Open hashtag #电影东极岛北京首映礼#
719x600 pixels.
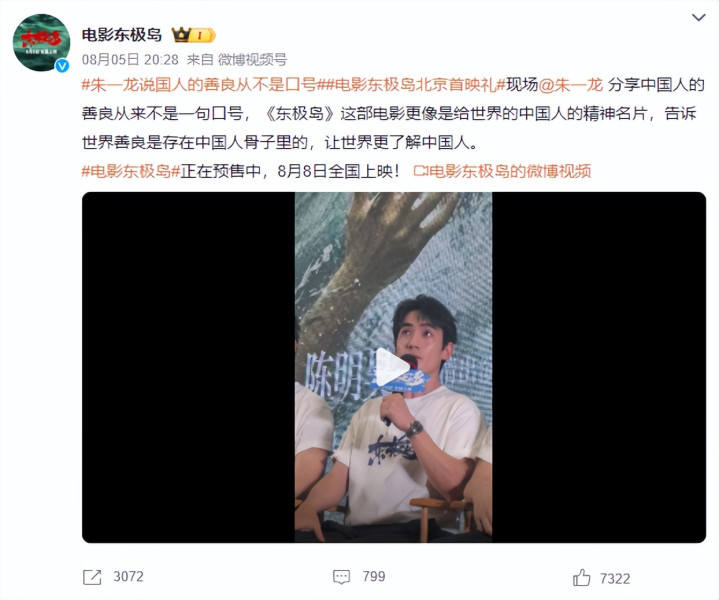point(412,85)
